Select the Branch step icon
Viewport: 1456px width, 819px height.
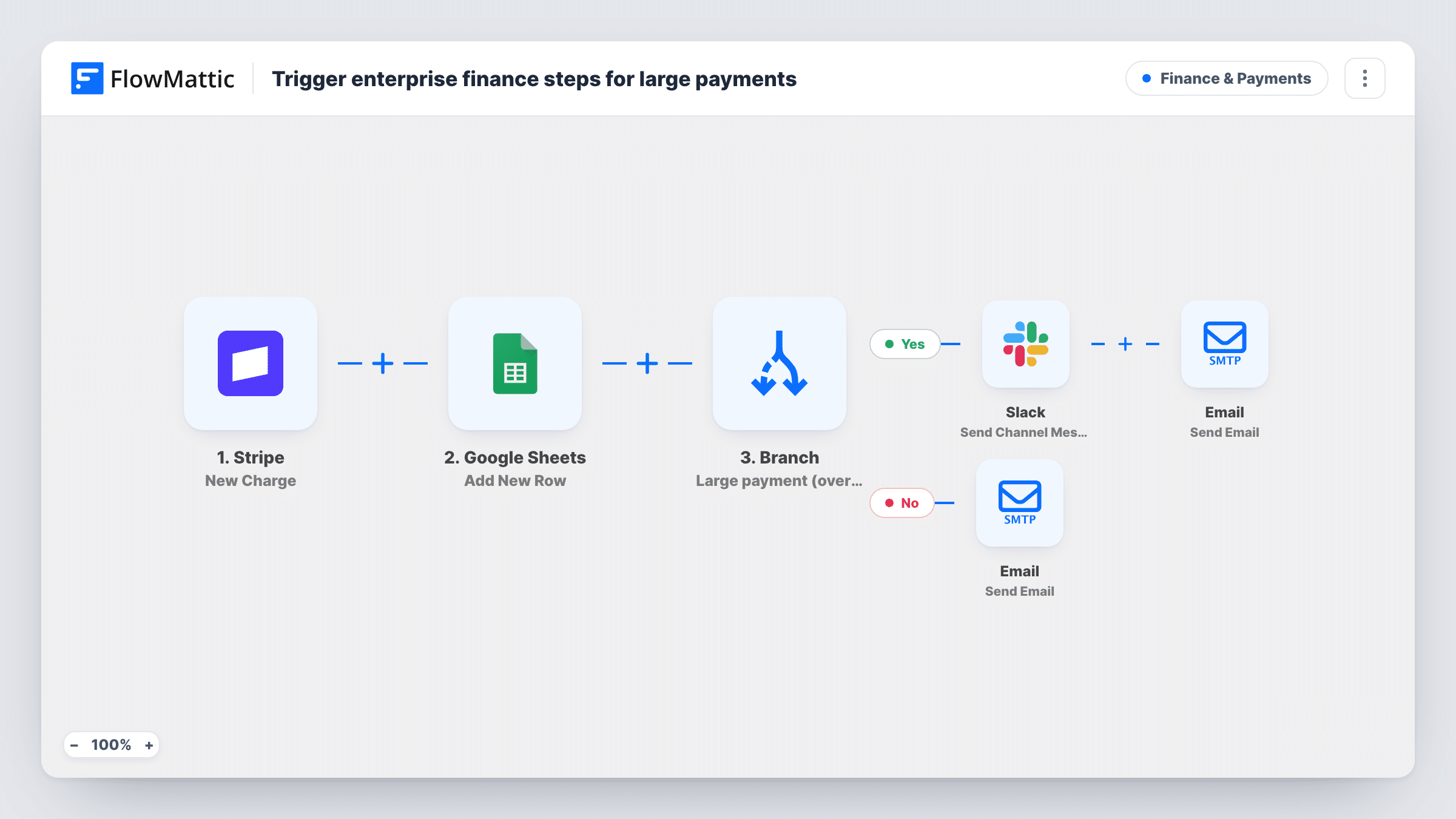780,363
